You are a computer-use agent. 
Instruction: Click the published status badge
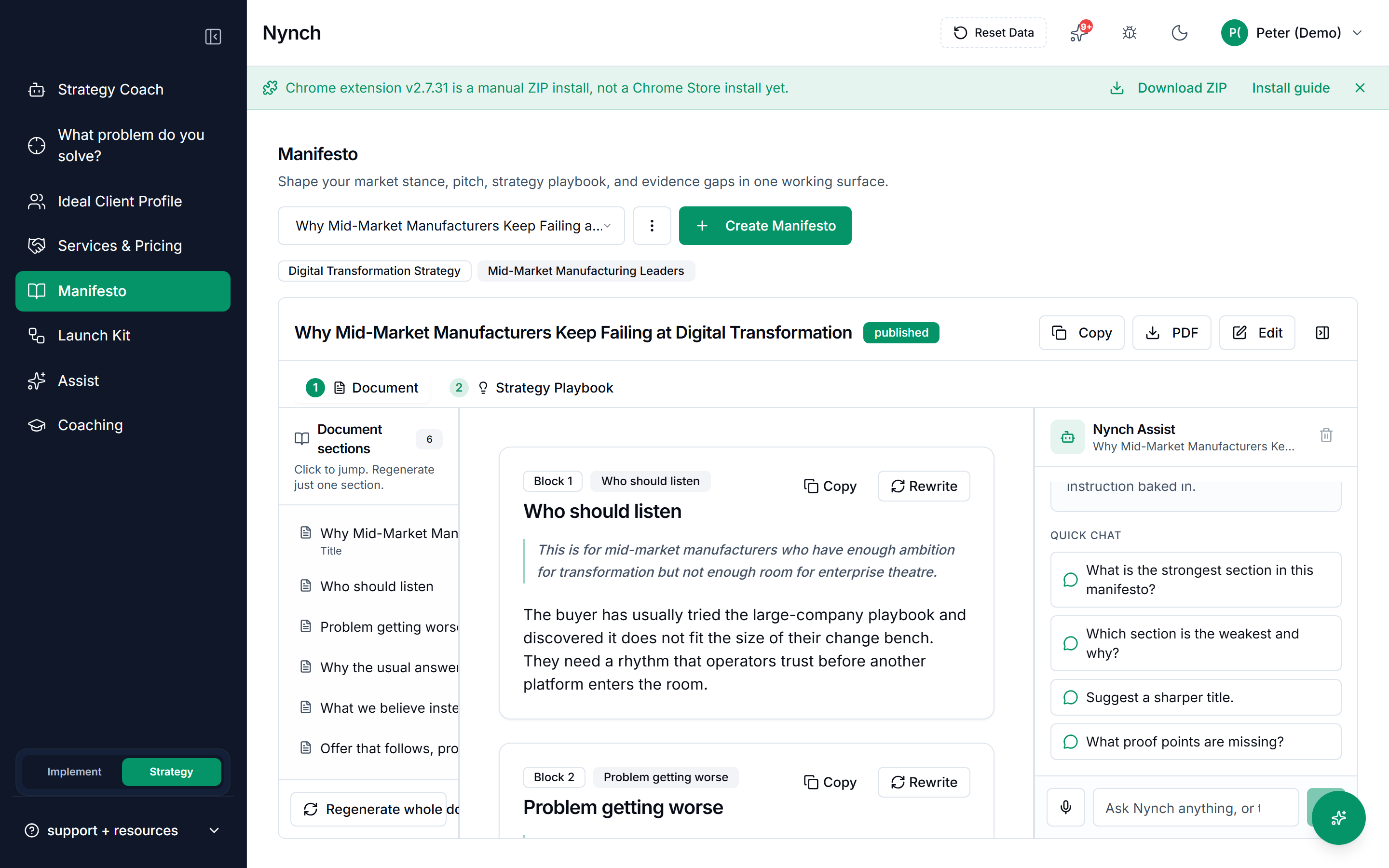tap(901, 333)
